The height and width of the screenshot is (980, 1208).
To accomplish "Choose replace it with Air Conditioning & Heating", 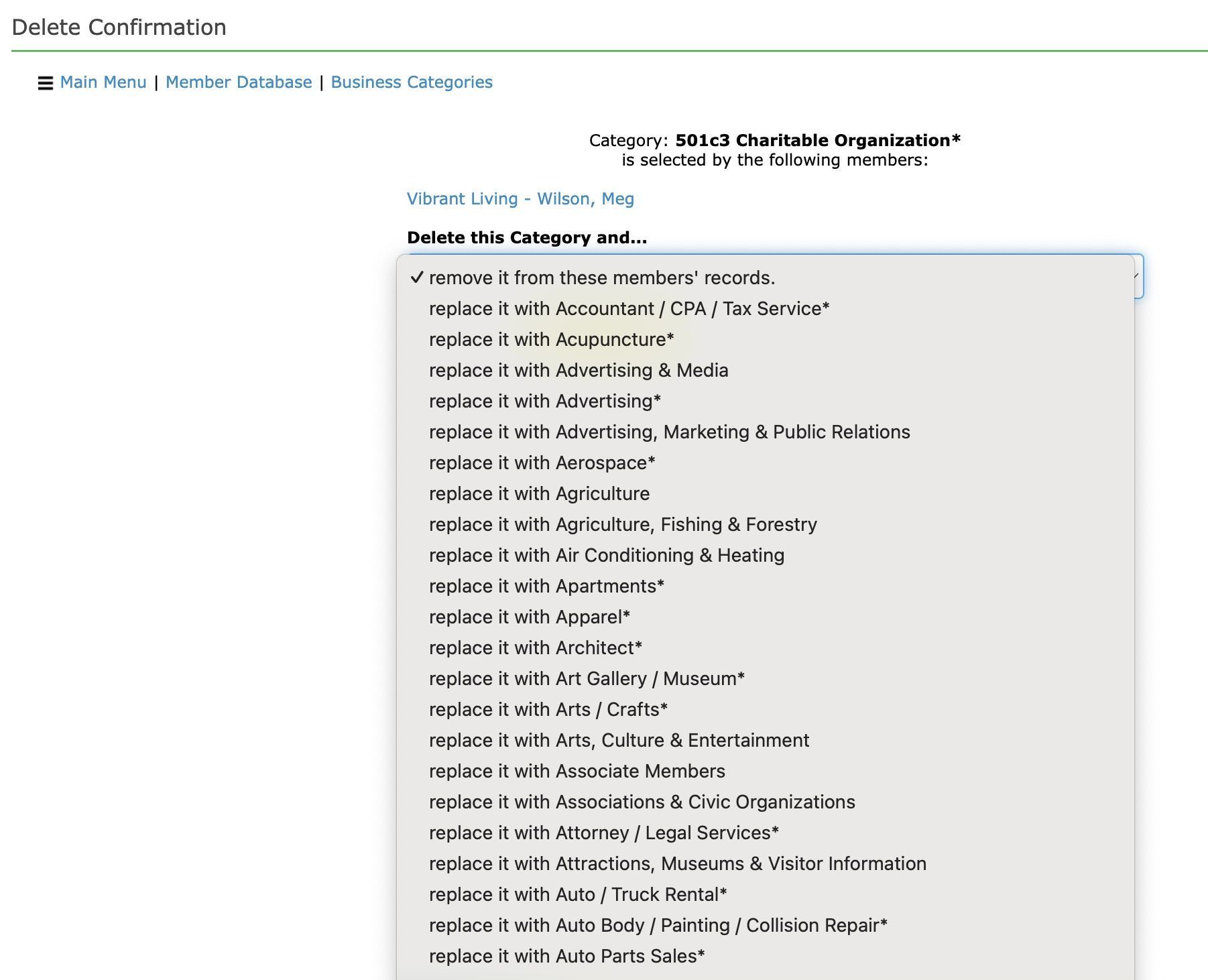I will click(x=606, y=555).
